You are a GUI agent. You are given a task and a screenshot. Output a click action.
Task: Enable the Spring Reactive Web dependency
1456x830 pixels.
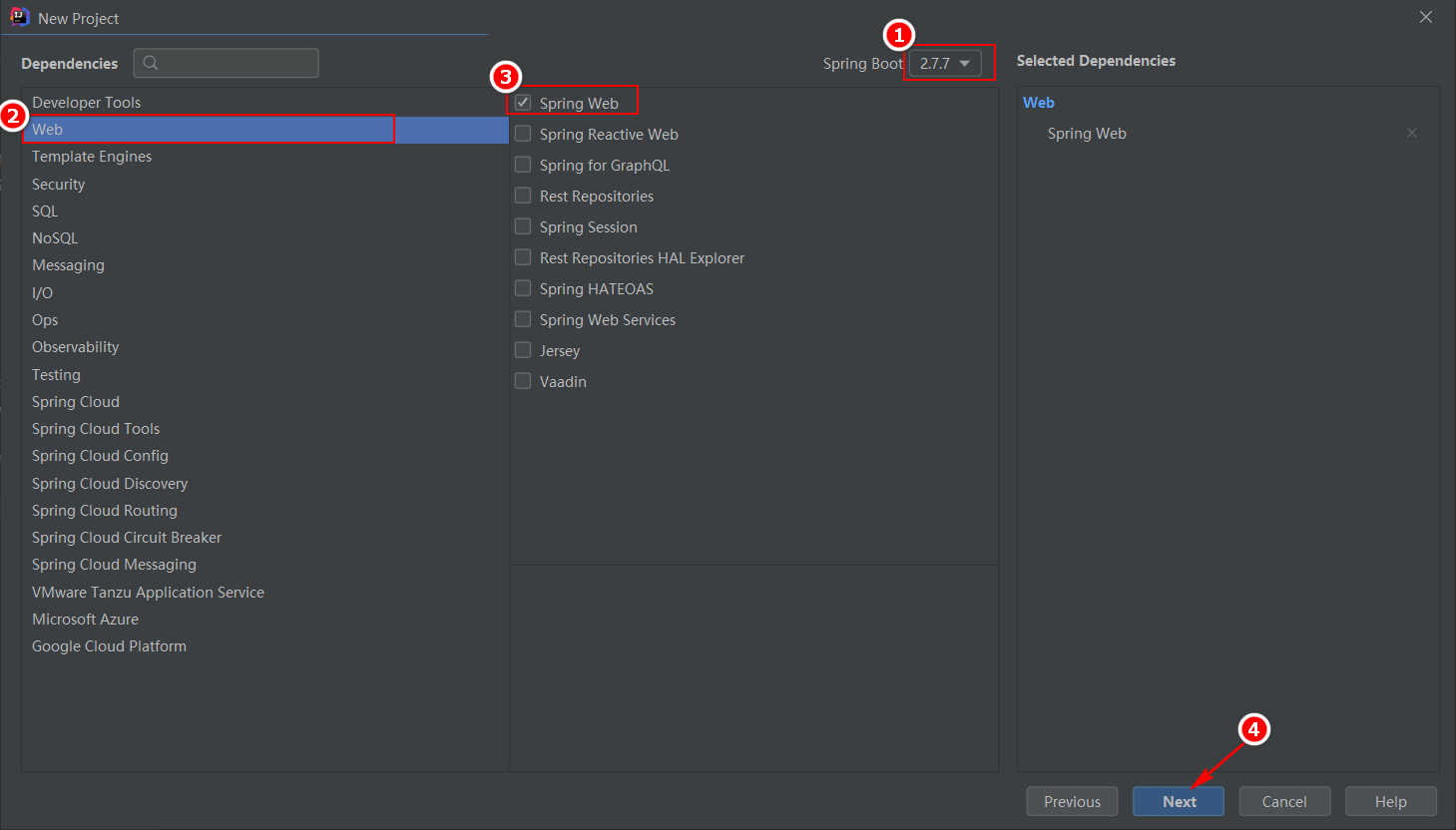(x=523, y=134)
